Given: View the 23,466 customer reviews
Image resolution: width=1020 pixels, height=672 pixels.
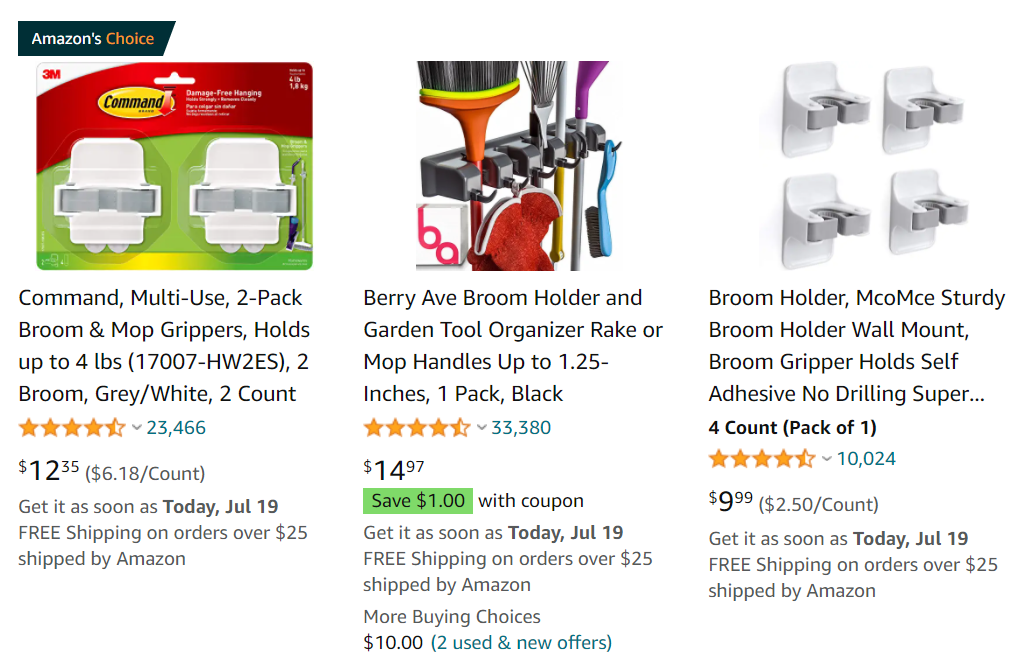Looking at the screenshot, I should tap(176, 428).
